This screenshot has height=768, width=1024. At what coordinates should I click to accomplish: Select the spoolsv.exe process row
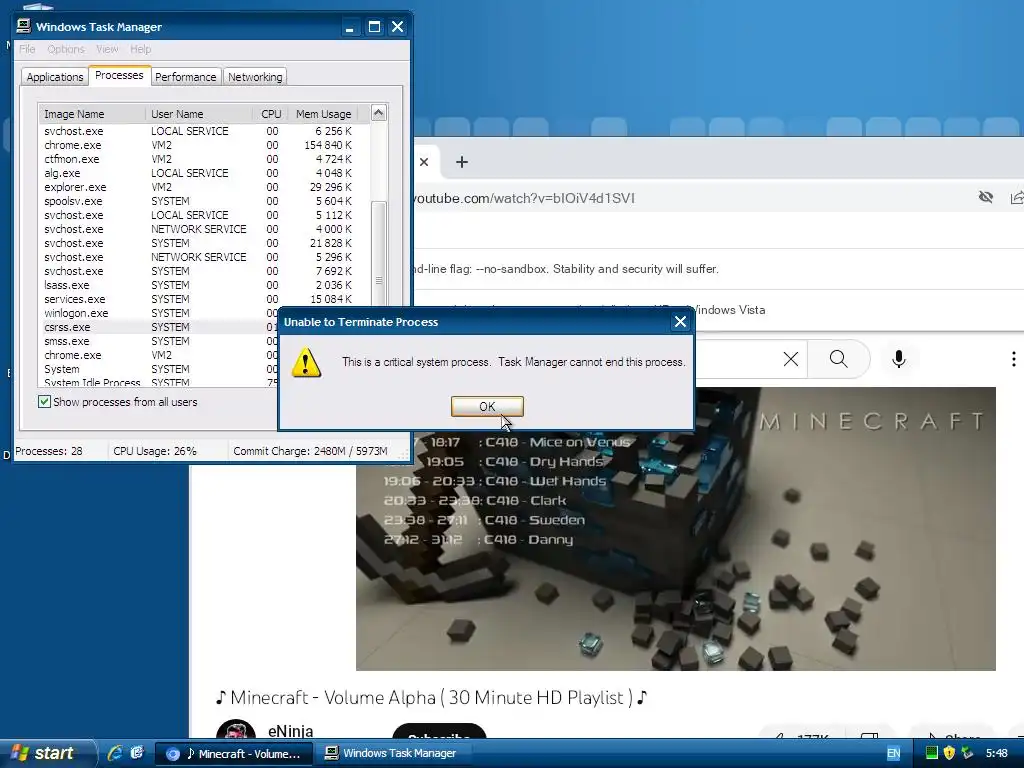(x=199, y=201)
